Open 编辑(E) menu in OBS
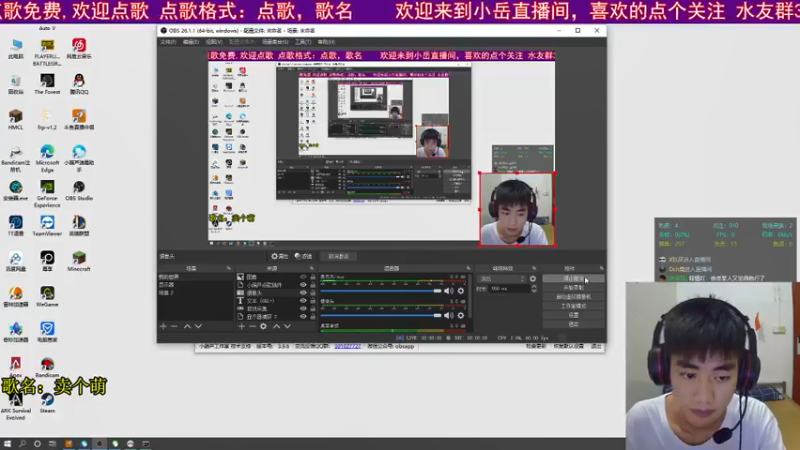800x450 pixels. point(191,42)
